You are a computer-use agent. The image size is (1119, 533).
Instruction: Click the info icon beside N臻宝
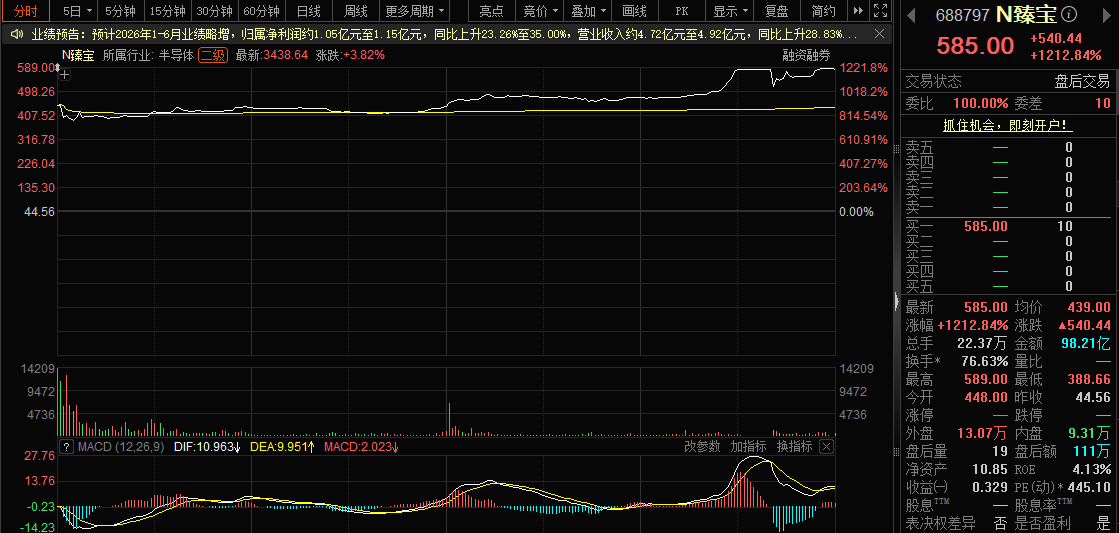point(1069,14)
